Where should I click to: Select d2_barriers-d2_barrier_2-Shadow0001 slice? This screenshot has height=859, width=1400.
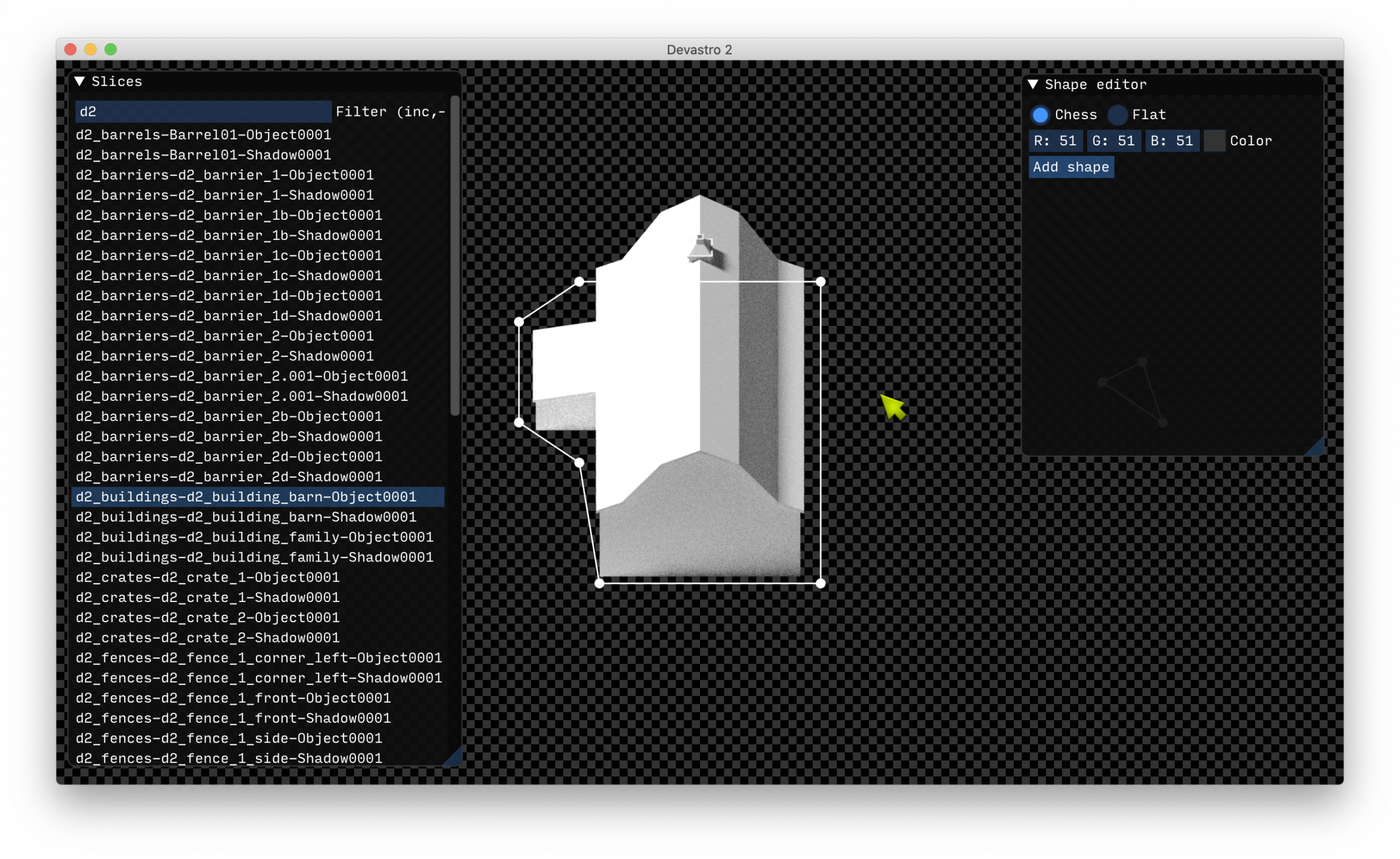pos(259,356)
